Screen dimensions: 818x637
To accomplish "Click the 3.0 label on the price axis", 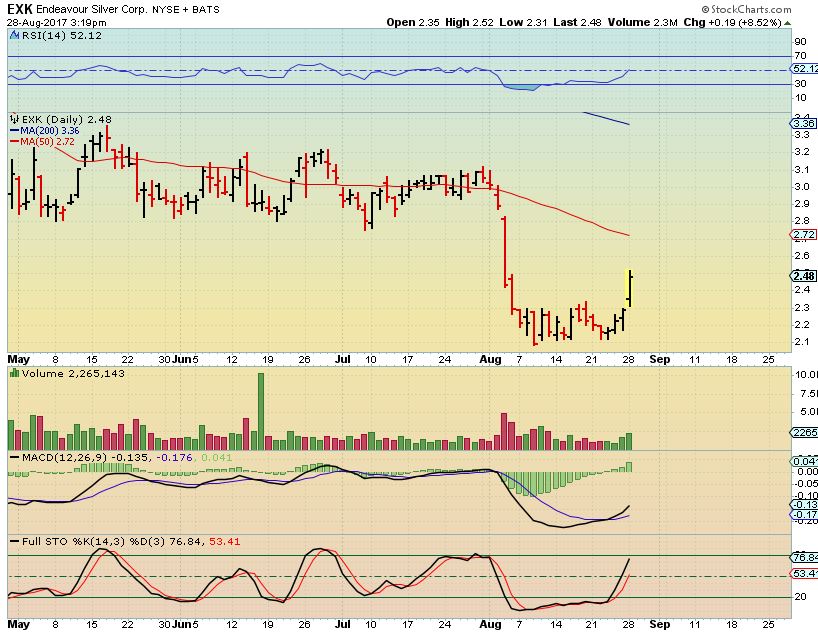I will pyautogui.click(x=803, y=187).
